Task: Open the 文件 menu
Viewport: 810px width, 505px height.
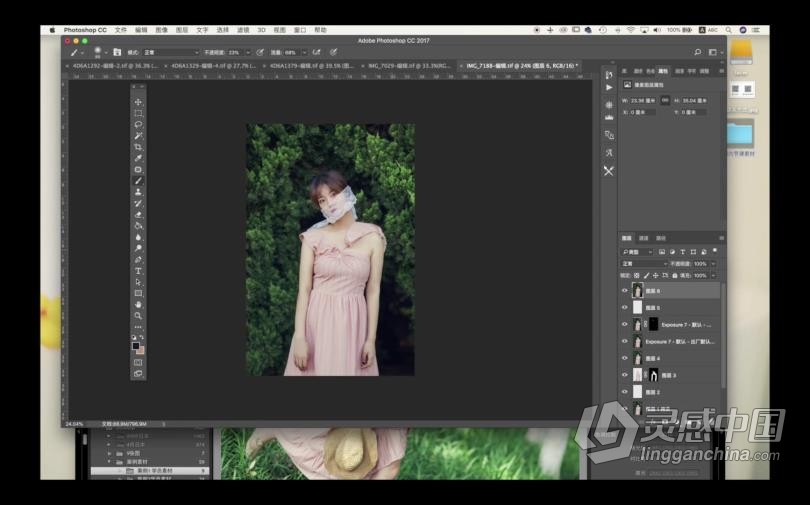Action: pyautogui.click(x=121, y=30)
